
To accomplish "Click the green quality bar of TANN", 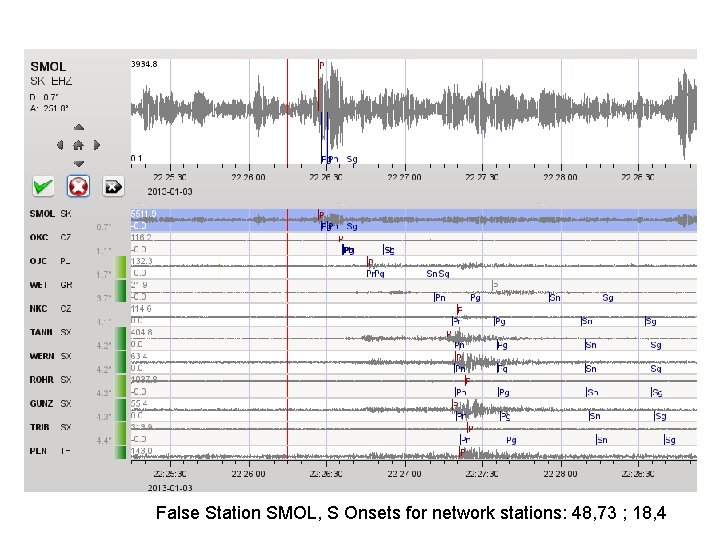I will [x=120, y=338].
